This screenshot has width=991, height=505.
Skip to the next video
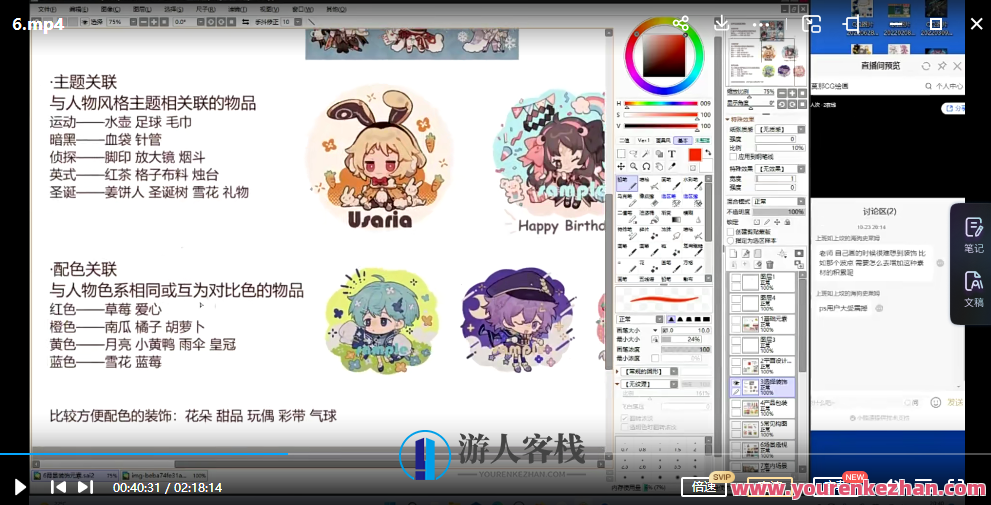(x=85, y=487)
